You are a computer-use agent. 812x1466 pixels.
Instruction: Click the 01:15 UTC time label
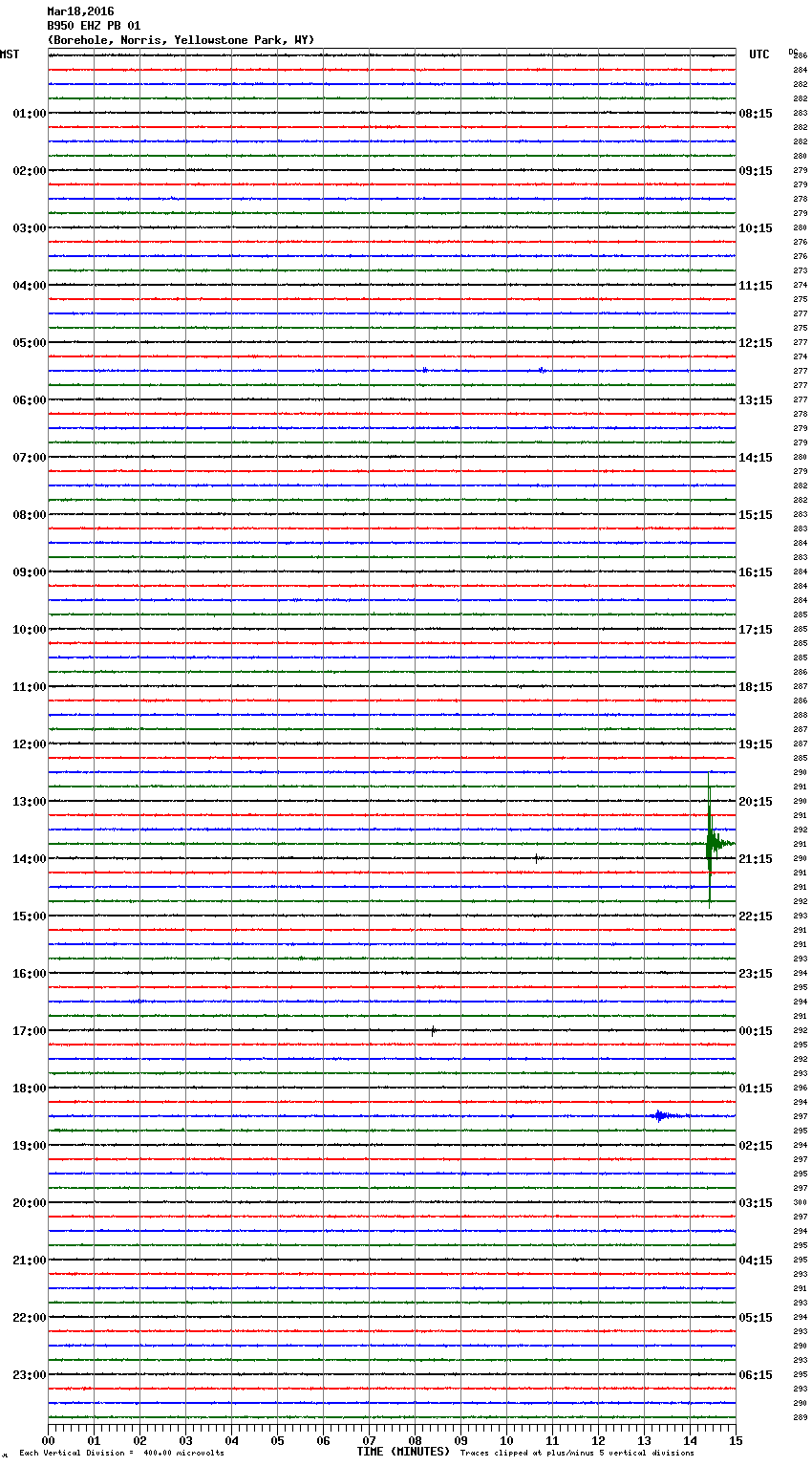tap(756, 1089)
